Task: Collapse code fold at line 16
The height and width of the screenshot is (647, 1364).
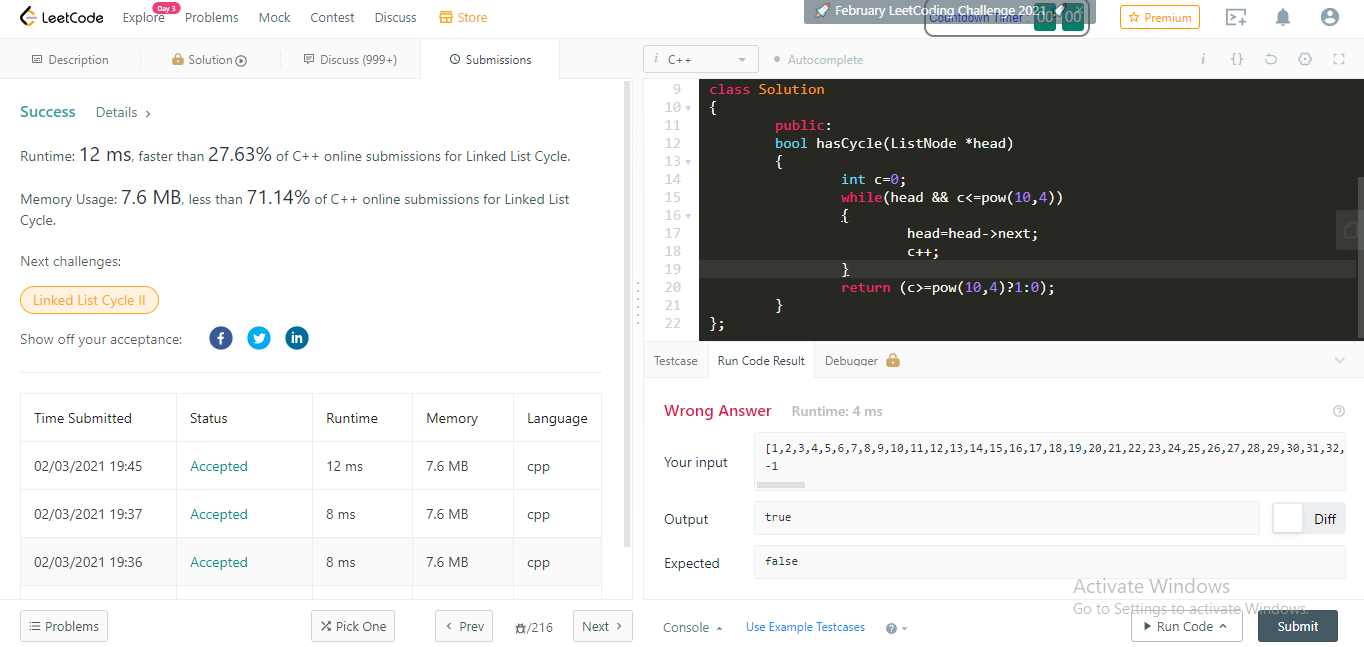Action: 688,216
